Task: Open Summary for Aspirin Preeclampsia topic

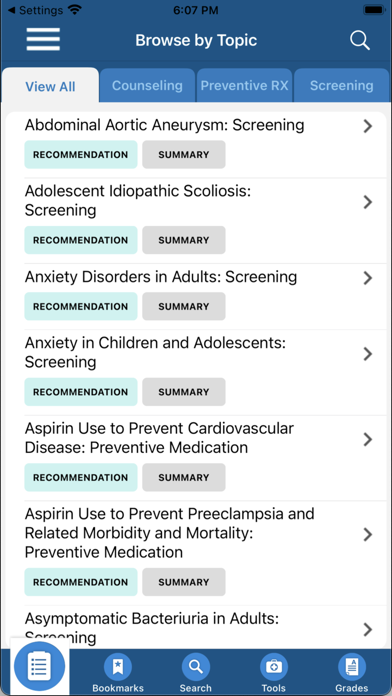Action: click(184, 582)
